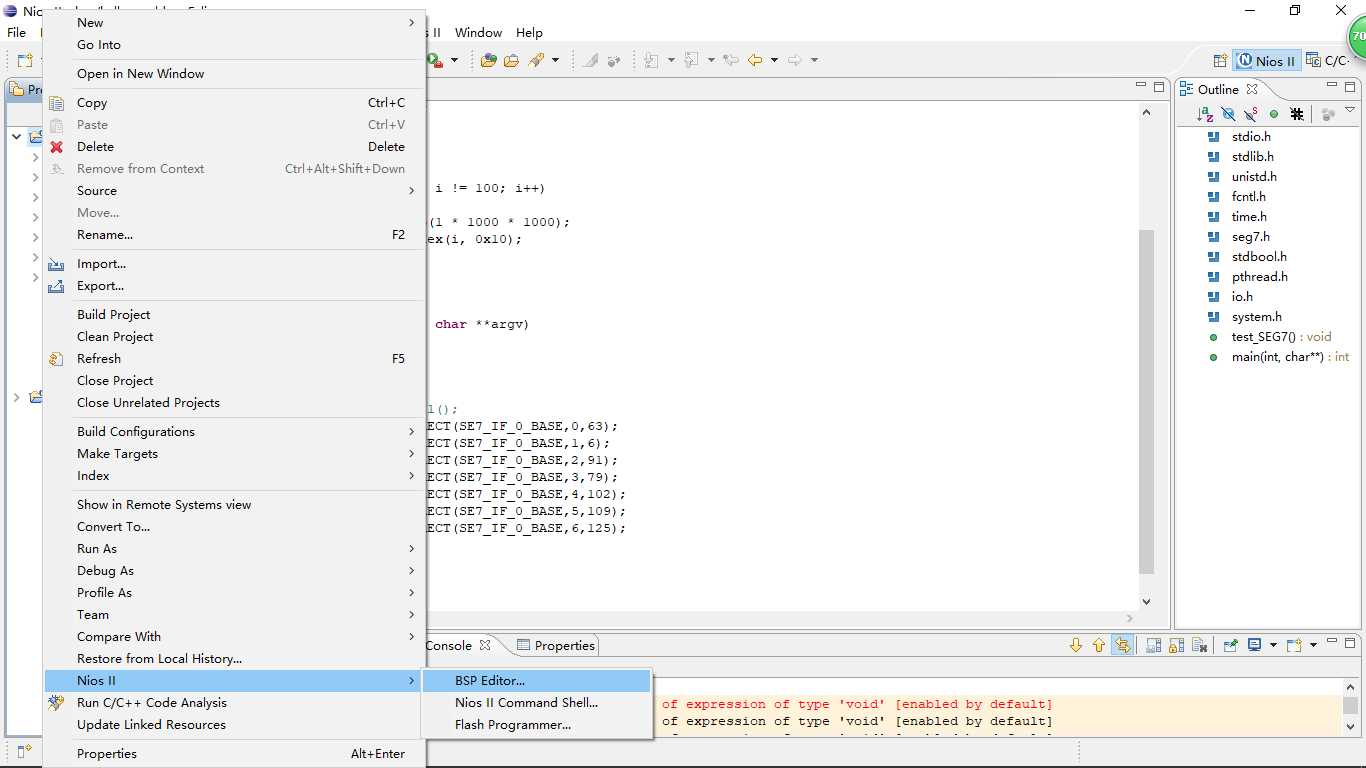
Task: Choose Build Project in context menu
Action: (x=234, y=315)
